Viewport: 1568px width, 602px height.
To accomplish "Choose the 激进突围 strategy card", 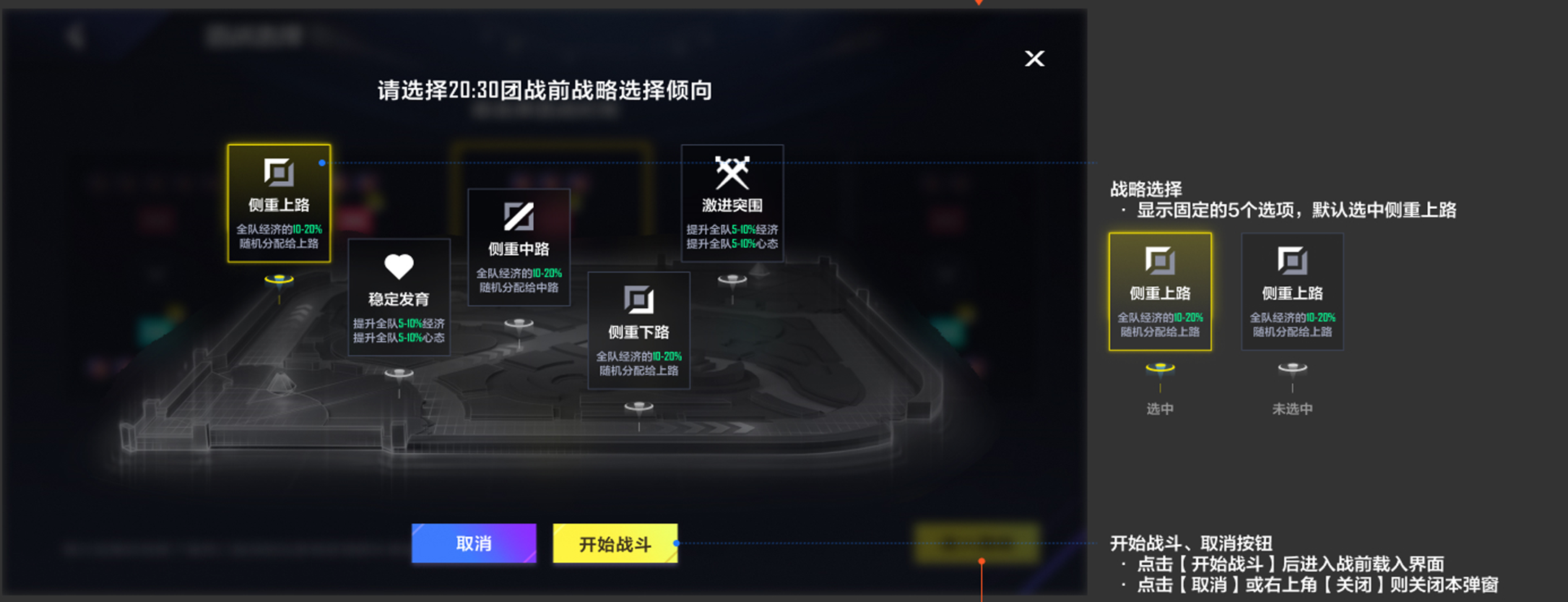I will coord(732,203).
